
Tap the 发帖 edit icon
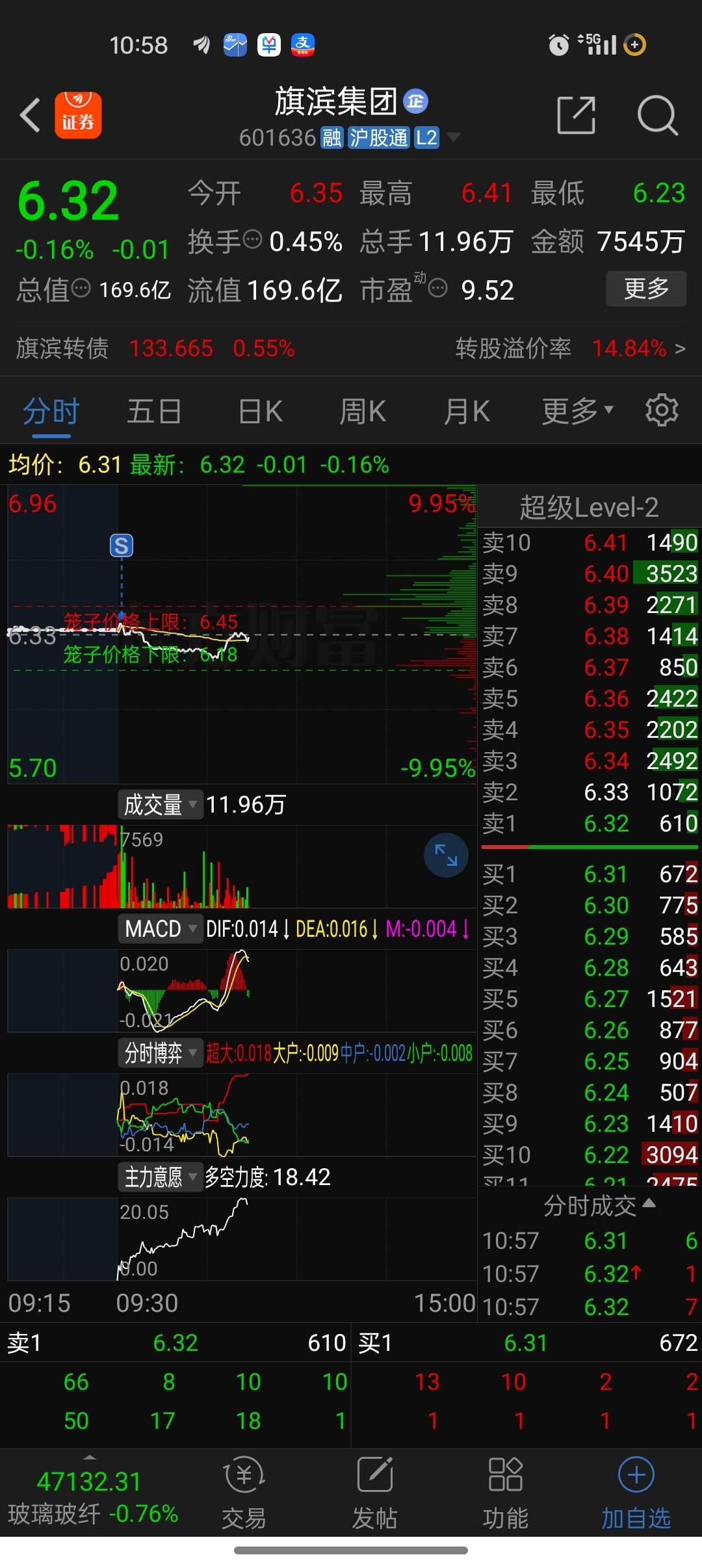375,1474
